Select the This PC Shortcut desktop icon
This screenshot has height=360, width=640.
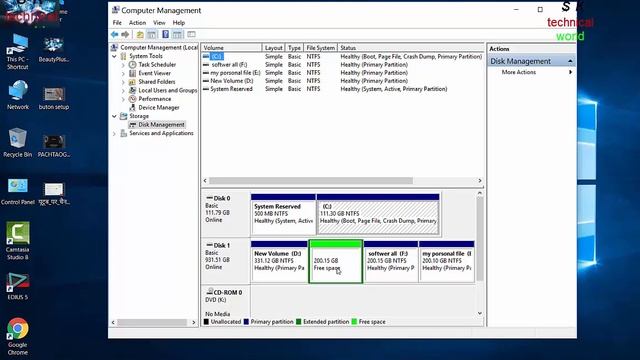pyautogui.click(x=17, y=52)
